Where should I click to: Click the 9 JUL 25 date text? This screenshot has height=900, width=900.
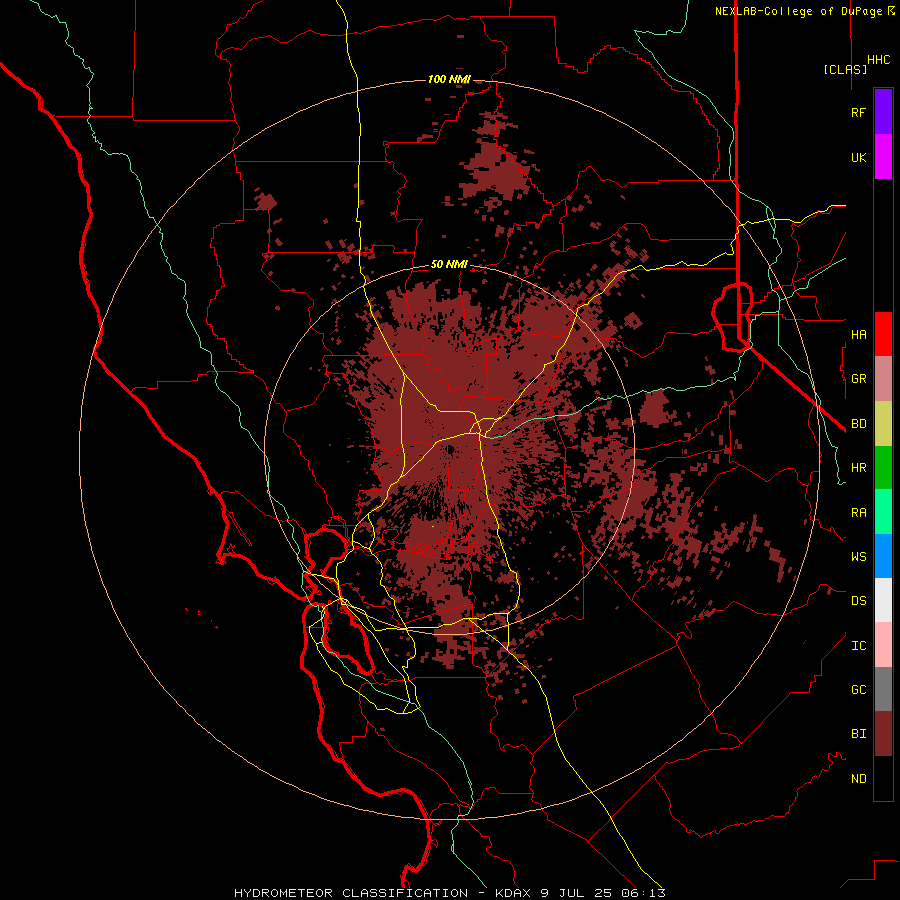pyautogui.click(x=576, y=893)
